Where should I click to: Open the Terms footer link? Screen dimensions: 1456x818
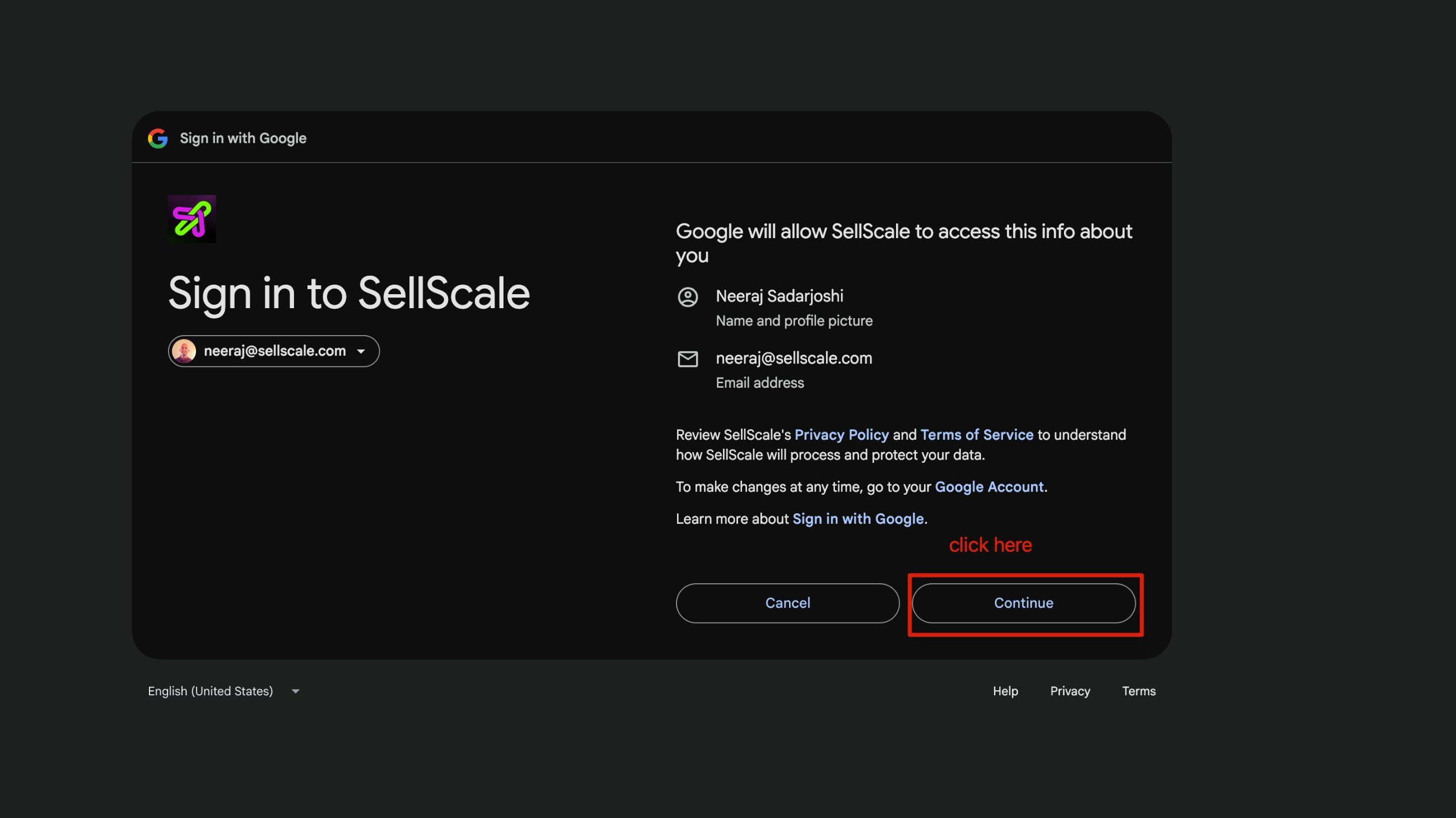coord(1138,691)
